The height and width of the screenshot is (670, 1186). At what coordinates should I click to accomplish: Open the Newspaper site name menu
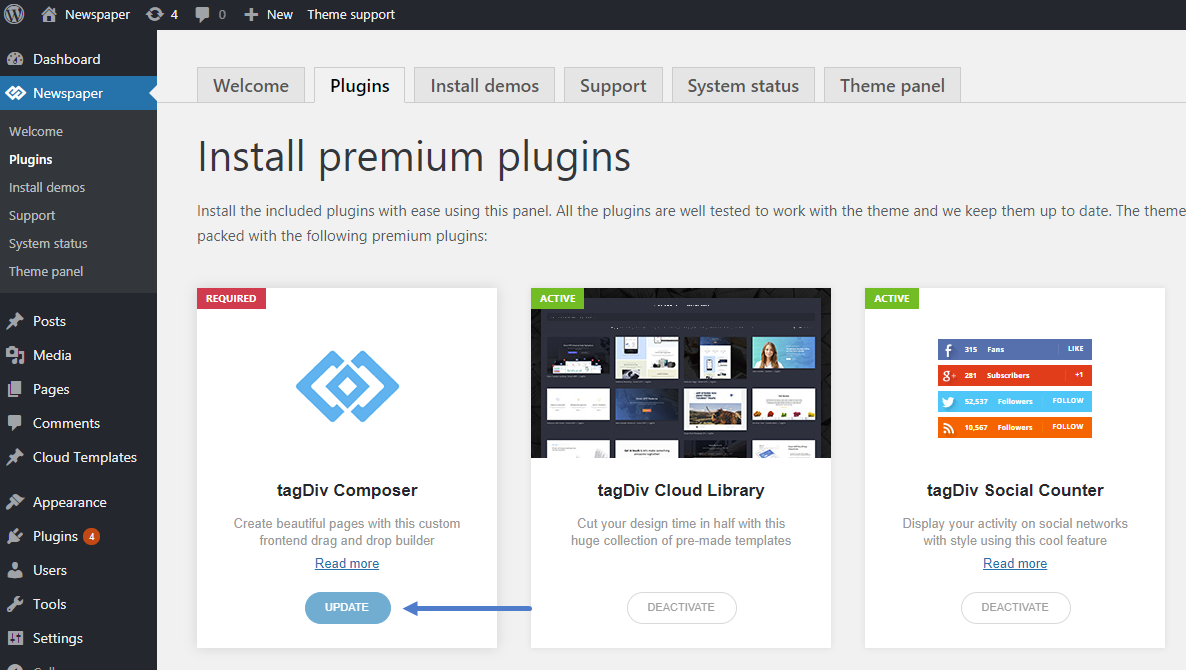click(x=98, y=14)
